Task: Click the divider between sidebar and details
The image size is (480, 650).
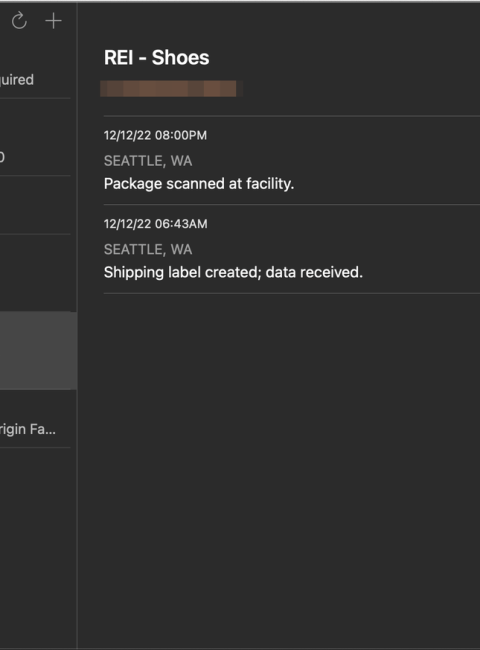Action: pyautogui.click(x=77, y=325)
